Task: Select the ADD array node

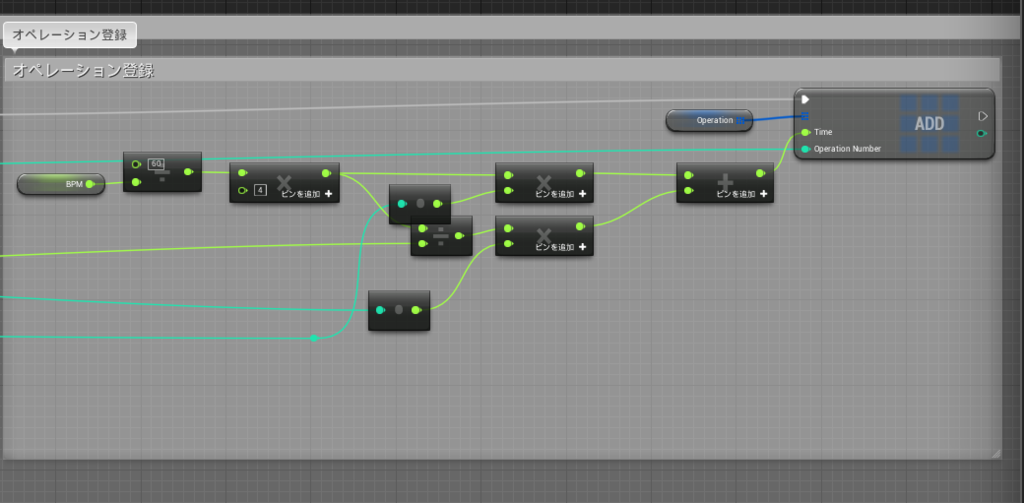Action: coord(894,124)
